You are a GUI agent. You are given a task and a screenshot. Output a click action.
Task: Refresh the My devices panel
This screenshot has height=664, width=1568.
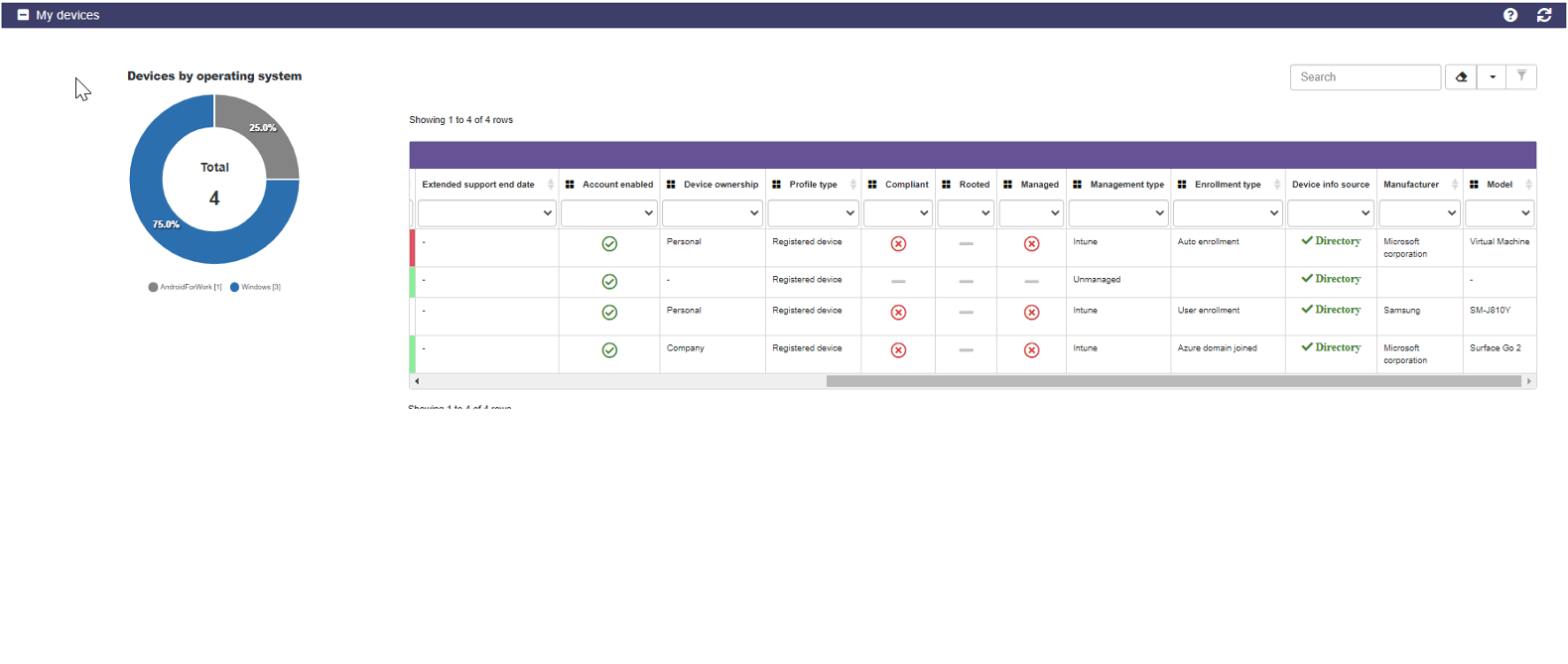pyautogui.click(x=1544, y=15)
